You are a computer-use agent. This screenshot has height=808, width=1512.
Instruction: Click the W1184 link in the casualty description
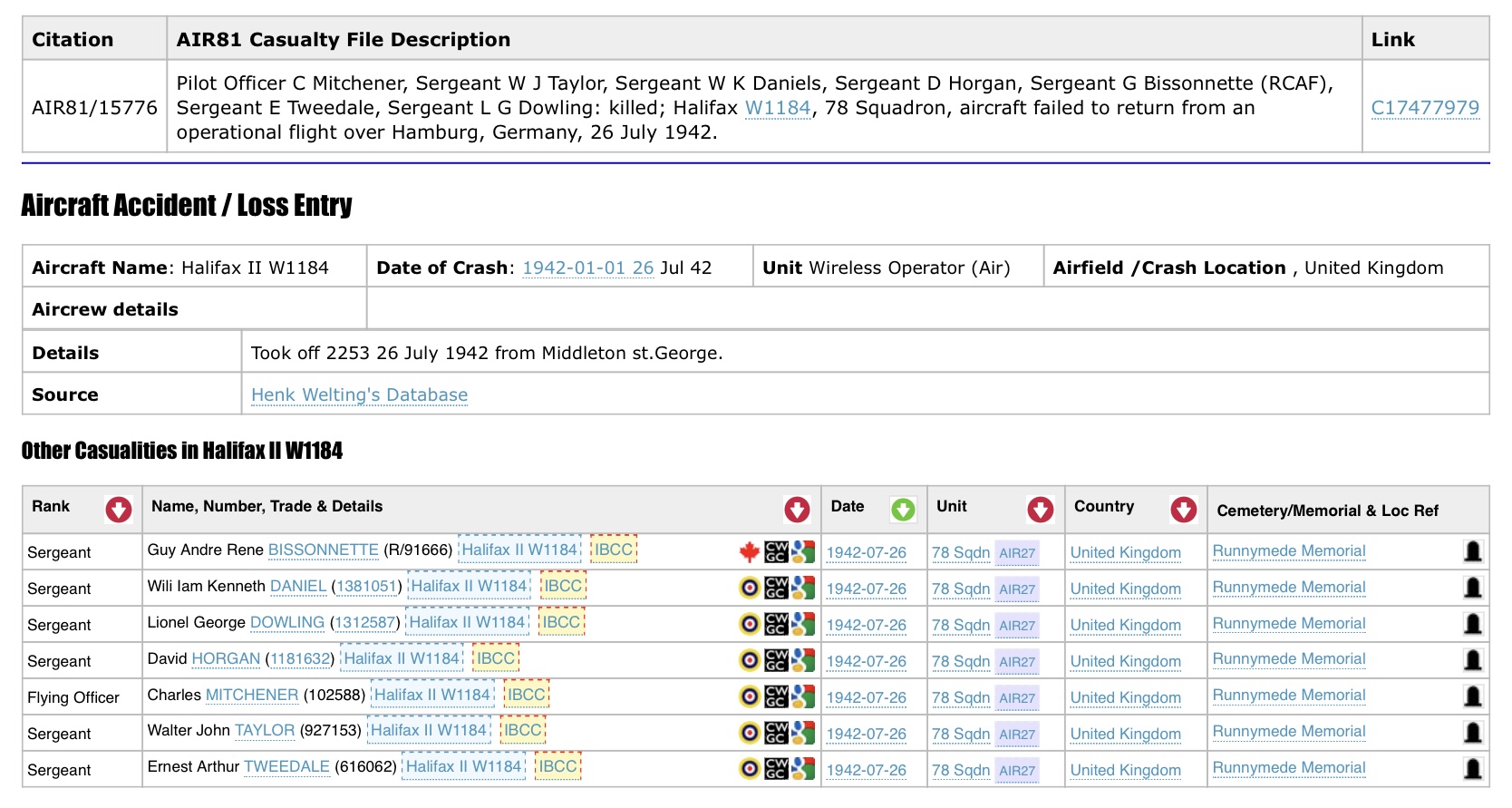point(777,108)
